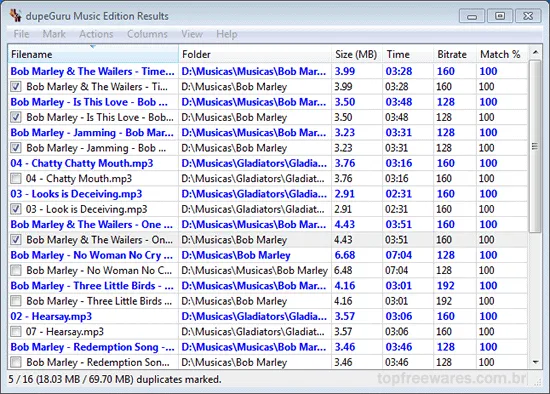Select reference row 'Bob Marley - Jamming - Bob Mar...'
The height and width of the screenshot is (394, 550).
[x=268, y=133]
